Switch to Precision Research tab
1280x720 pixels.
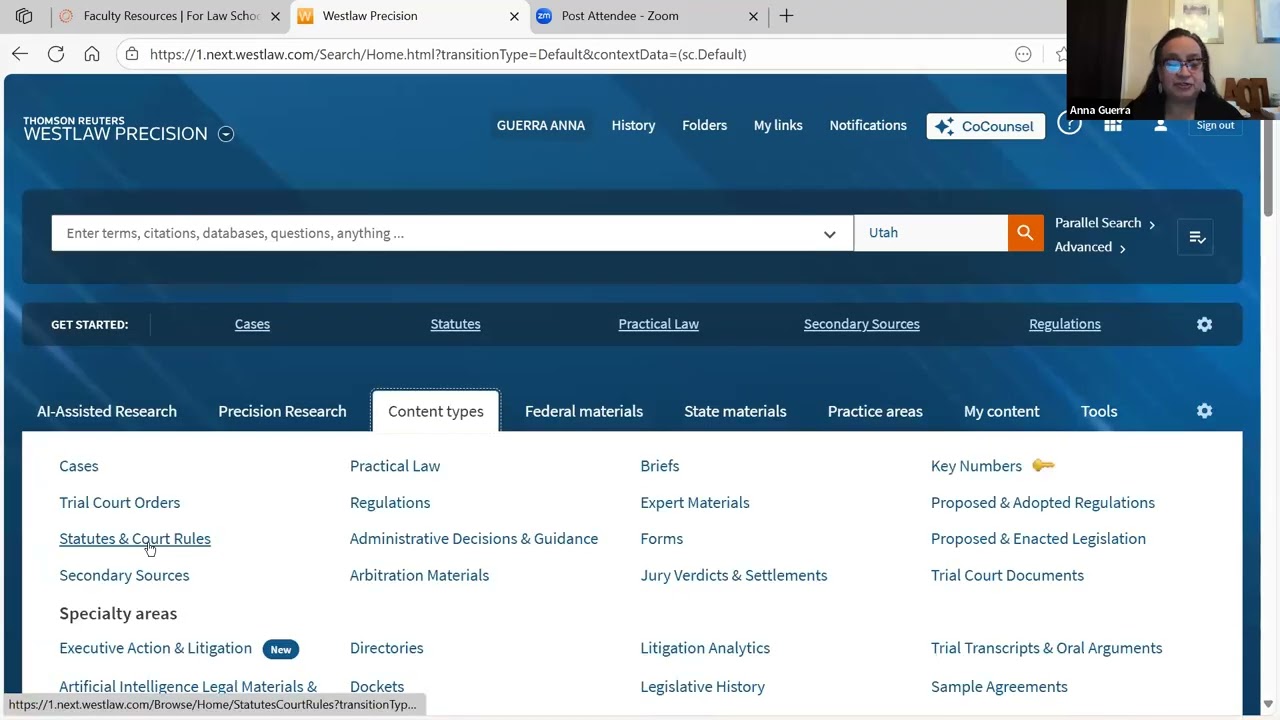coord(282,411)
